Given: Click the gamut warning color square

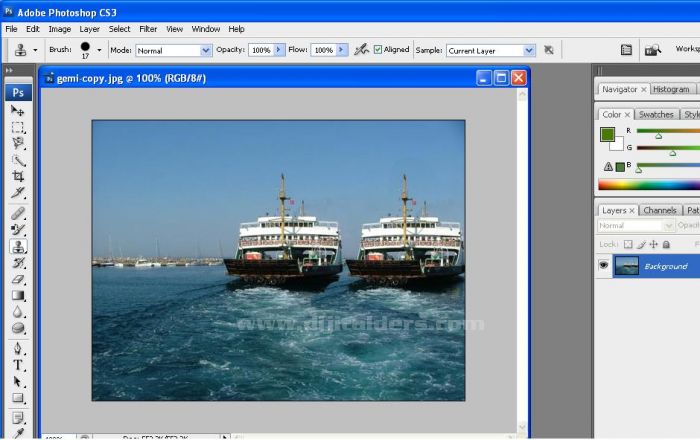Looking at the screenshot, I should (620, 167).
